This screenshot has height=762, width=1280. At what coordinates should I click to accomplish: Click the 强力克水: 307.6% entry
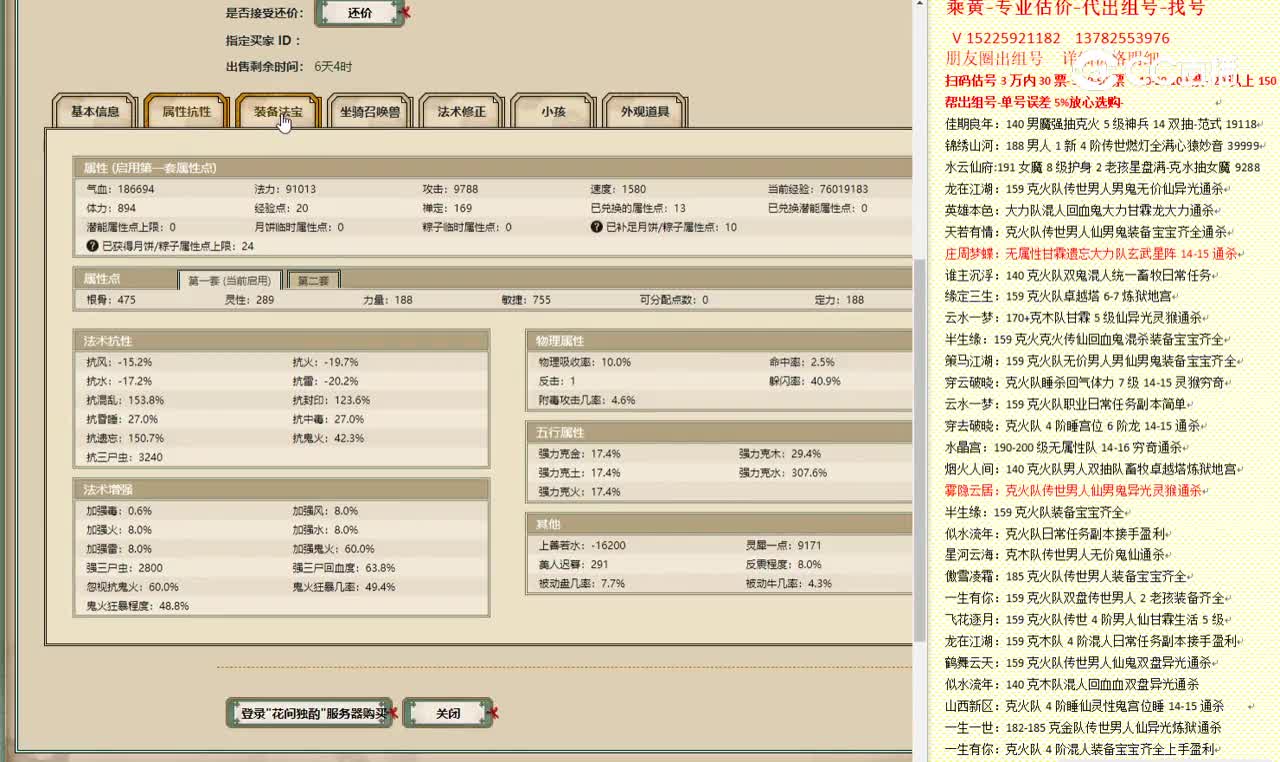[x=783, y=473]
